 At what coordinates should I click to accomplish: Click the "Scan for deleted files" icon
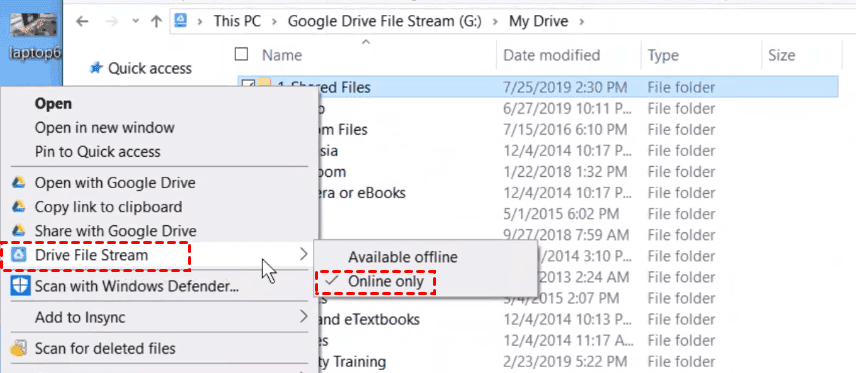[x=19, y=348]
